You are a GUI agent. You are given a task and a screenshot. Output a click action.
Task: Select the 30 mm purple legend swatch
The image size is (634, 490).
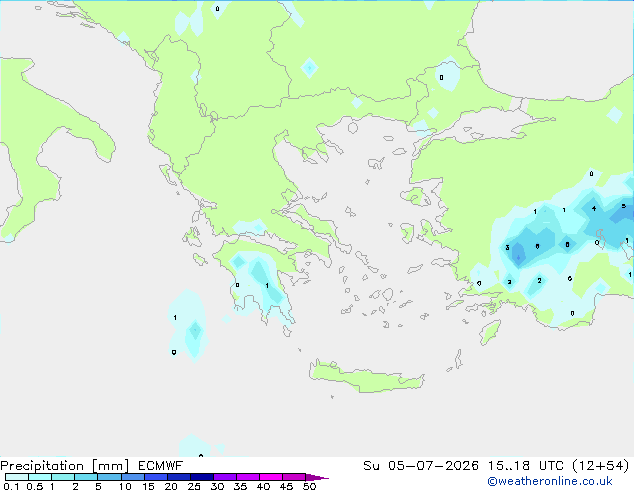pyautogui.click(x=224, y=477)
